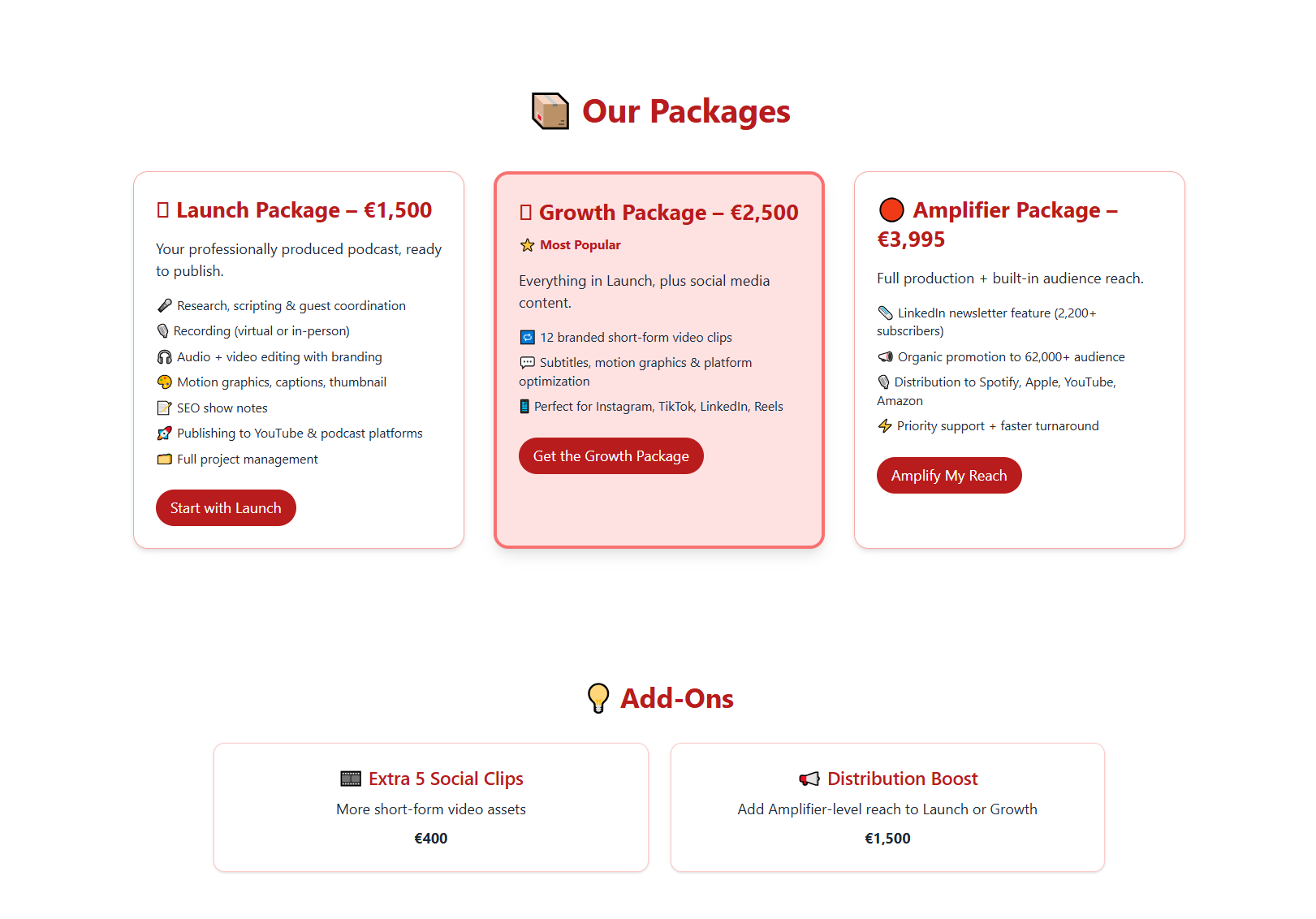1316x919 pixels.
Task: Click the lightbulb icon beside Add-Ons
Action: point(598,698)
